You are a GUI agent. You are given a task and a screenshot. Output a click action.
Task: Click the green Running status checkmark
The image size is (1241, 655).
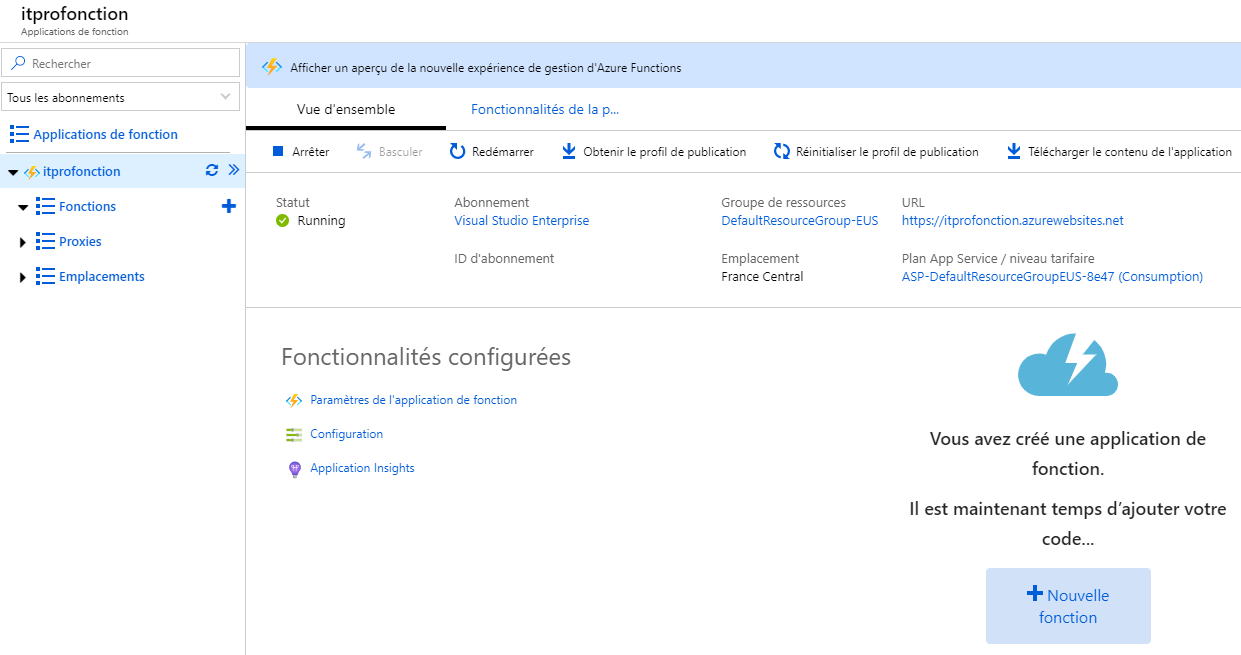(x=282, y=220)
